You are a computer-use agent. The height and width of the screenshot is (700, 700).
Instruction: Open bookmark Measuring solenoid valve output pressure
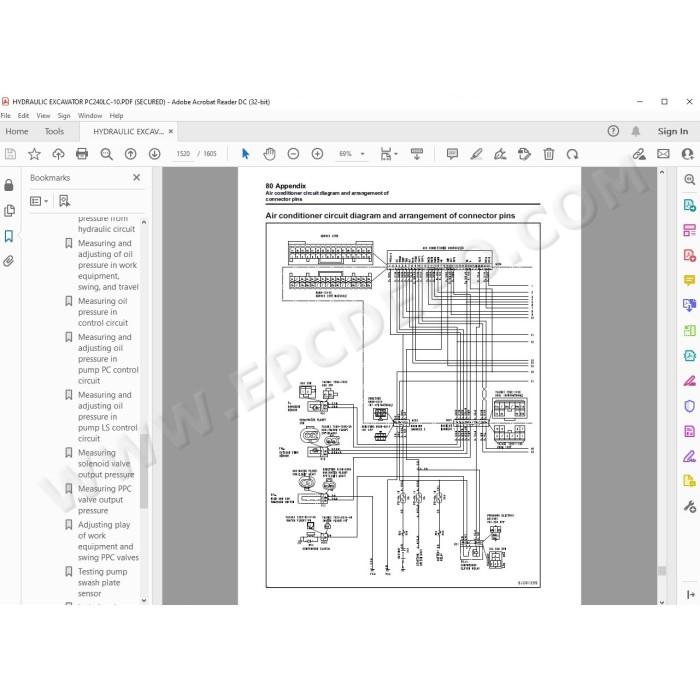point(106,463)
